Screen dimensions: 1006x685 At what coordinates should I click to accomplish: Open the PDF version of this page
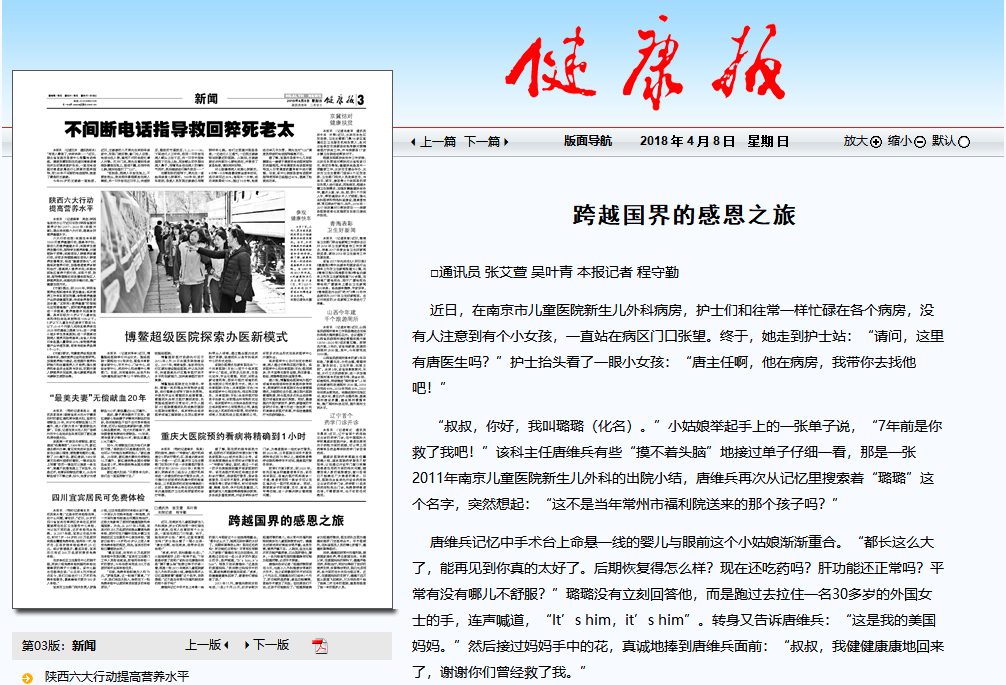click(x=321, y=645)
